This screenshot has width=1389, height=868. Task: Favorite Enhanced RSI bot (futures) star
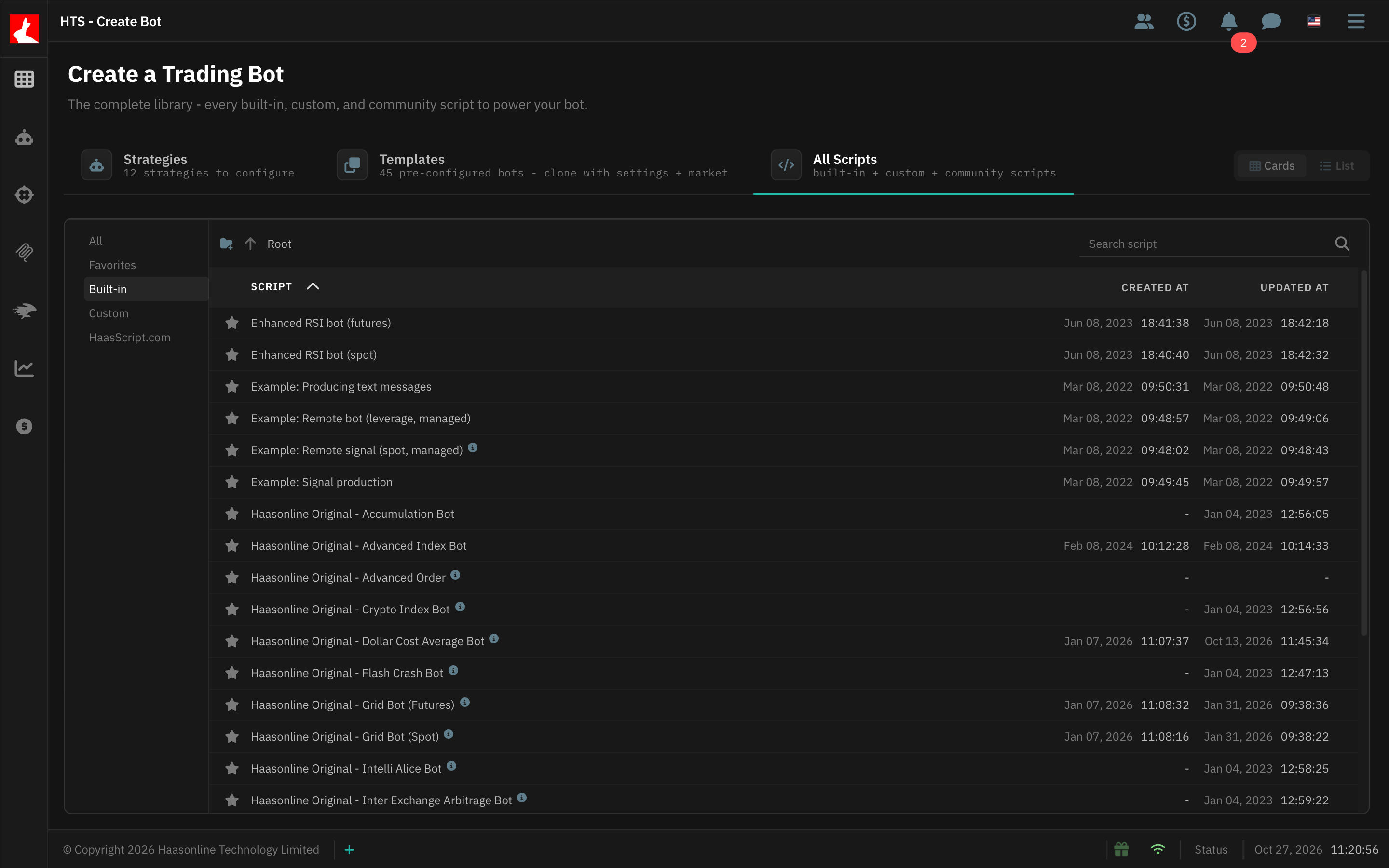point(232,323)
